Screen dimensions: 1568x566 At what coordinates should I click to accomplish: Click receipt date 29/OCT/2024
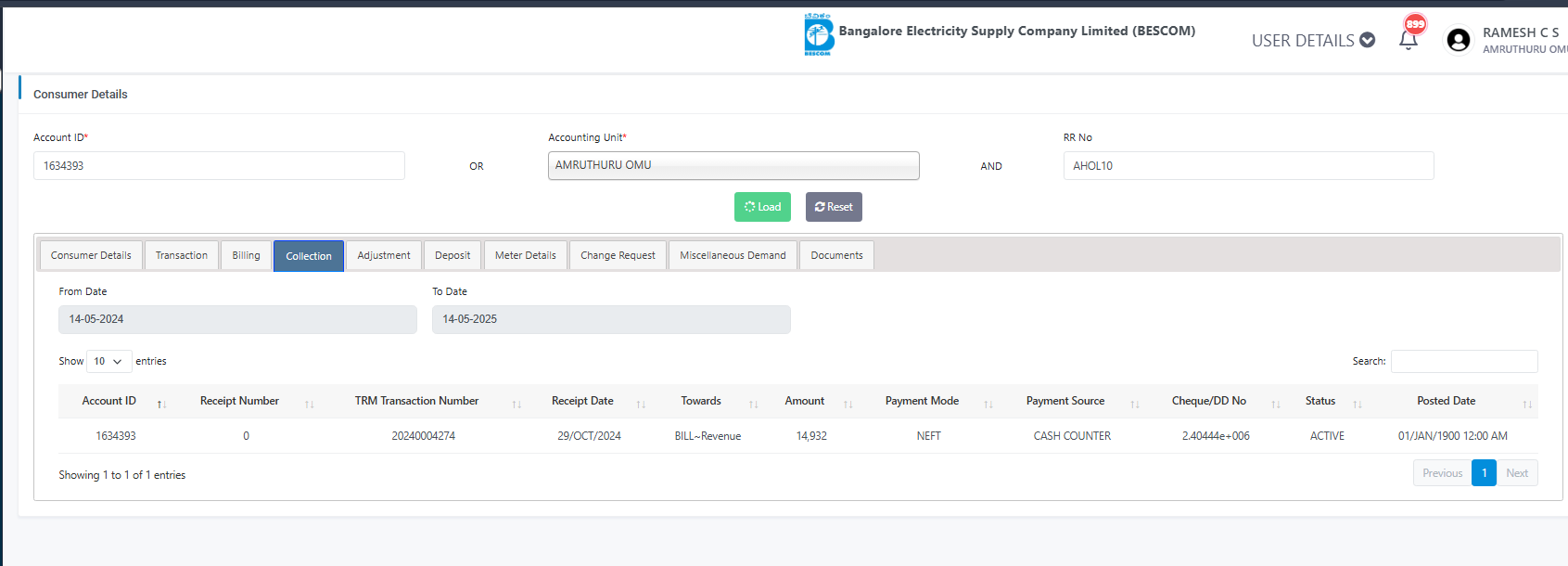589,436
